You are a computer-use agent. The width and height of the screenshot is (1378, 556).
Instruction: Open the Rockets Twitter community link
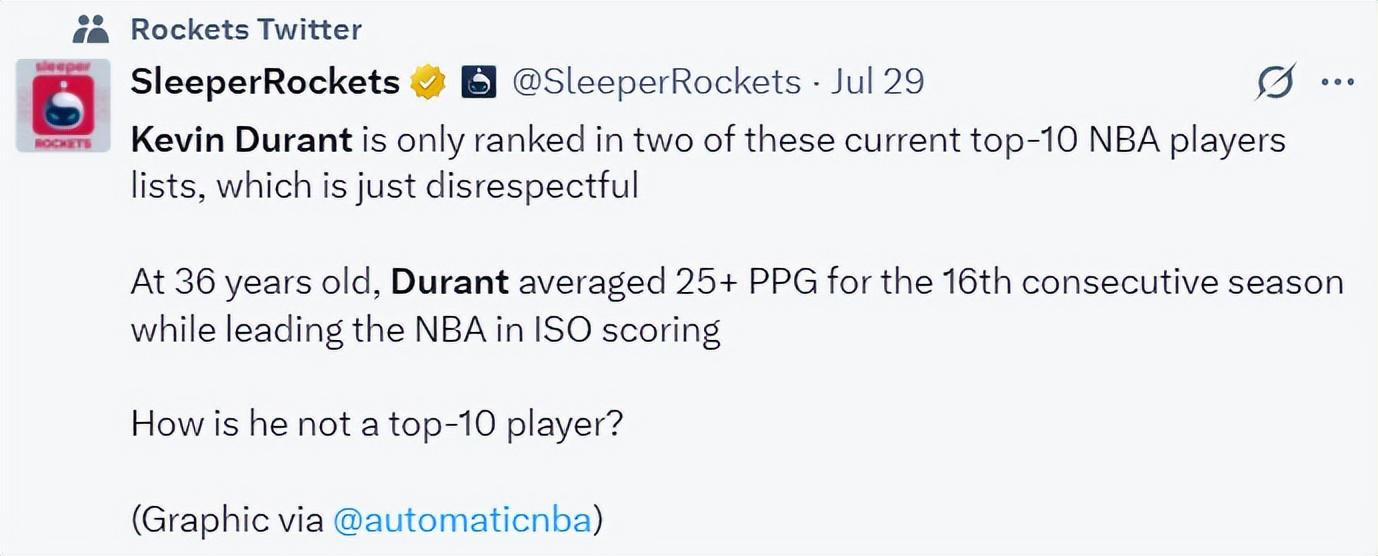246,29
